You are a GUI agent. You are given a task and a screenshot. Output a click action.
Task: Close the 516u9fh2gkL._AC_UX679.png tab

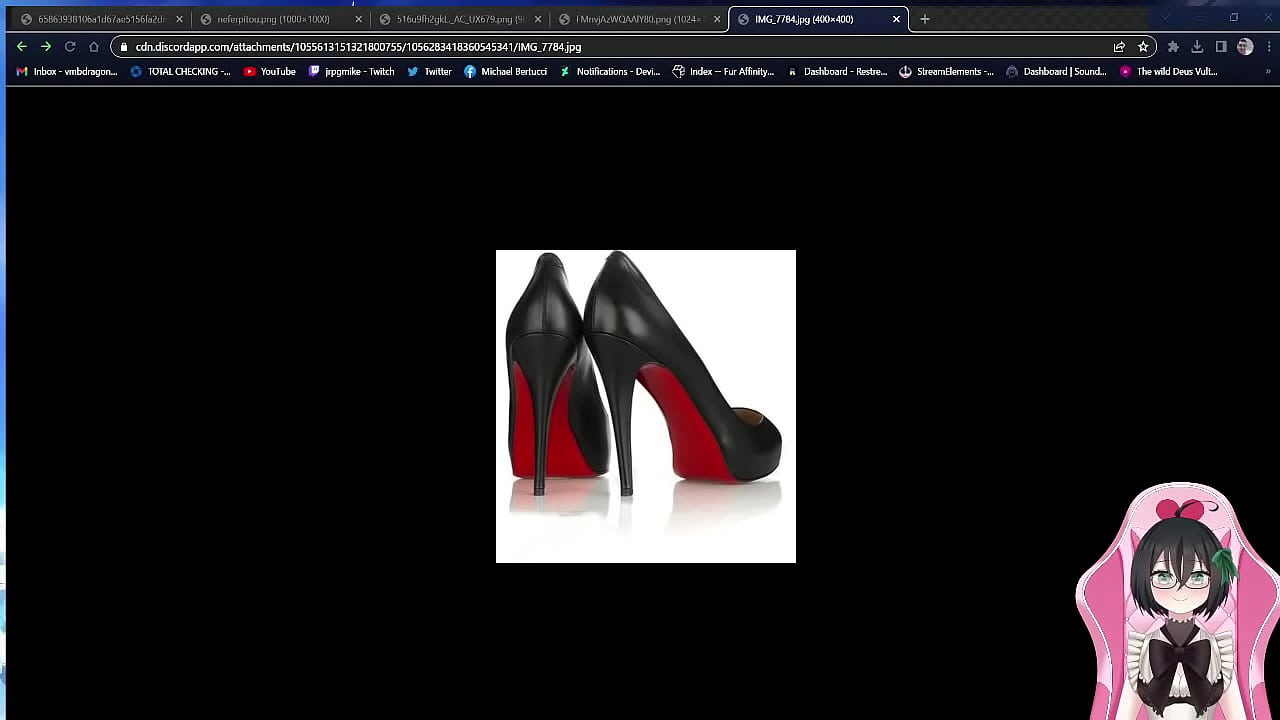point(538,19)
